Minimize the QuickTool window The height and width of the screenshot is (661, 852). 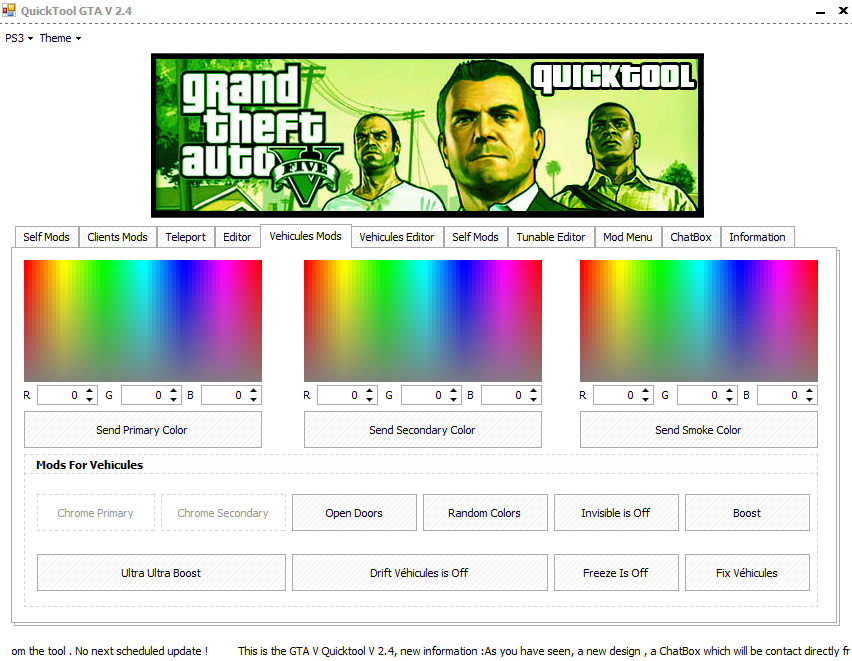coord(820,11)
